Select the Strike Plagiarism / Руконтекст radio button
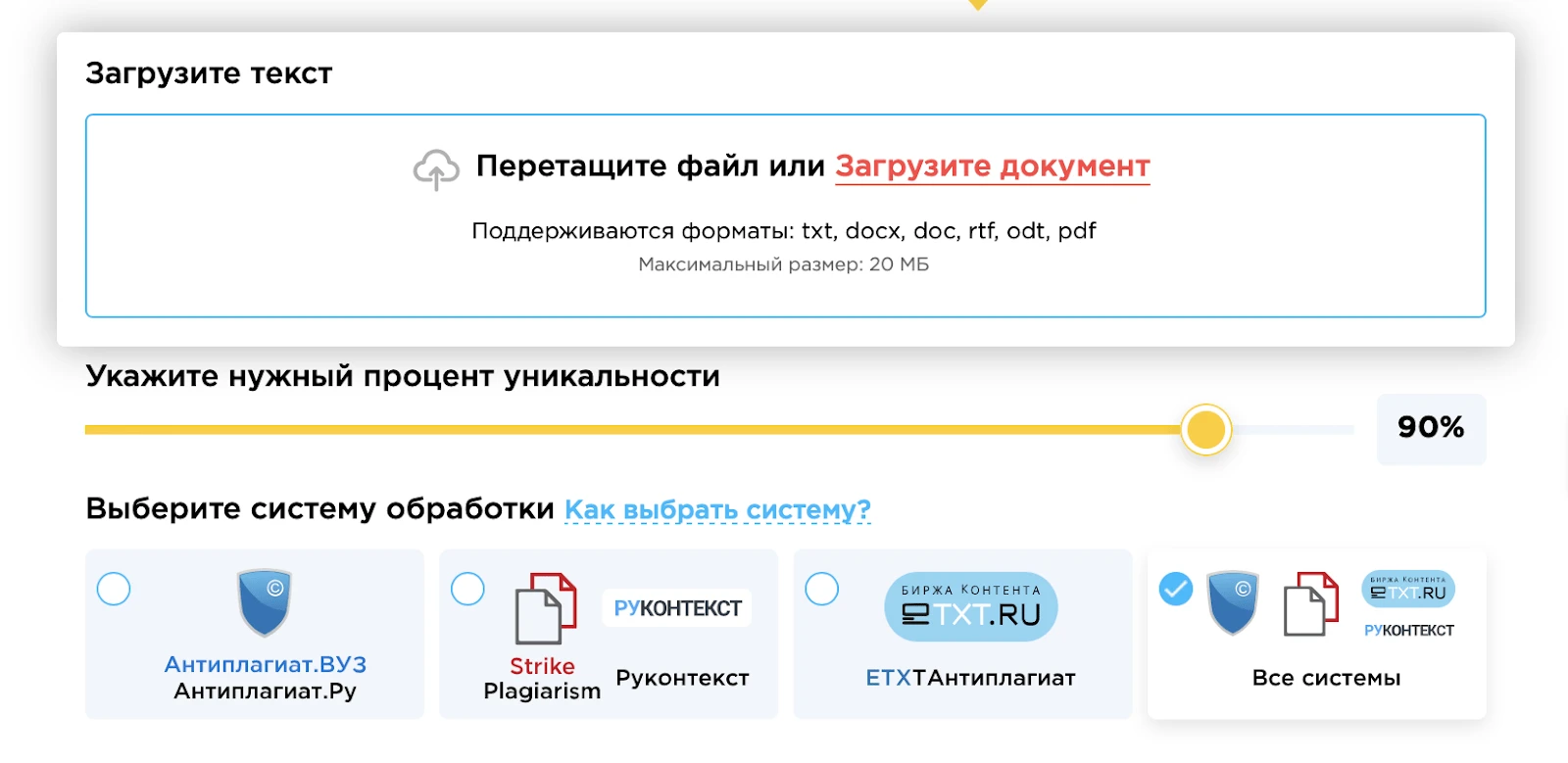This screenshot has width=1568, height=763. 467,589
